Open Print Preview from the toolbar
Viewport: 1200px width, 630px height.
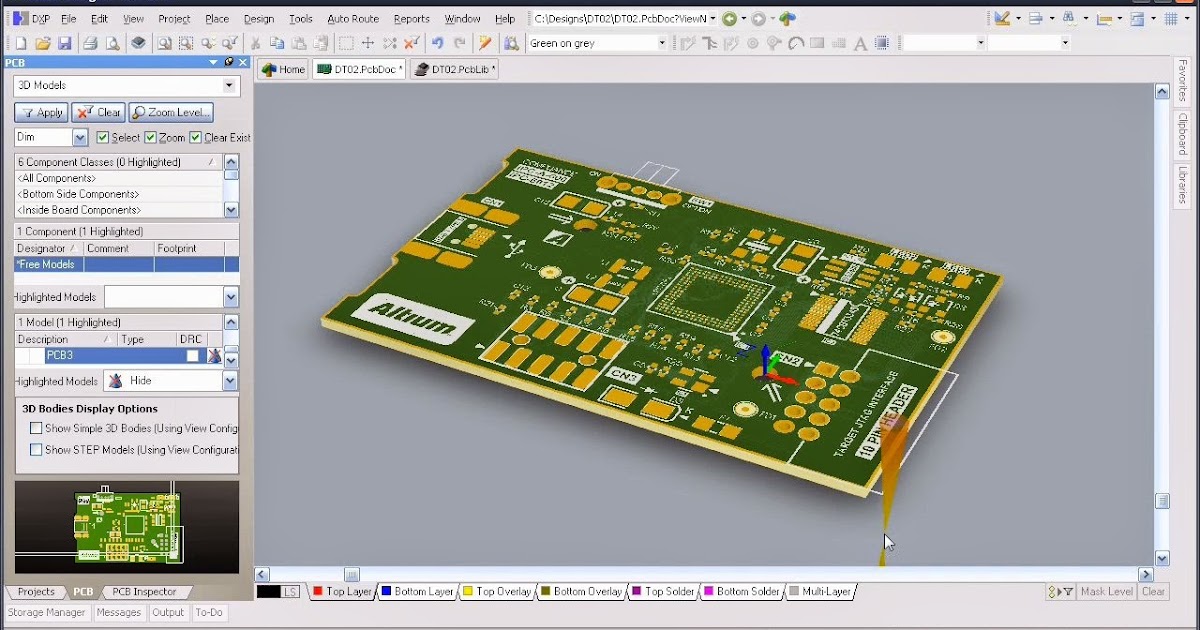pos(114,43)
